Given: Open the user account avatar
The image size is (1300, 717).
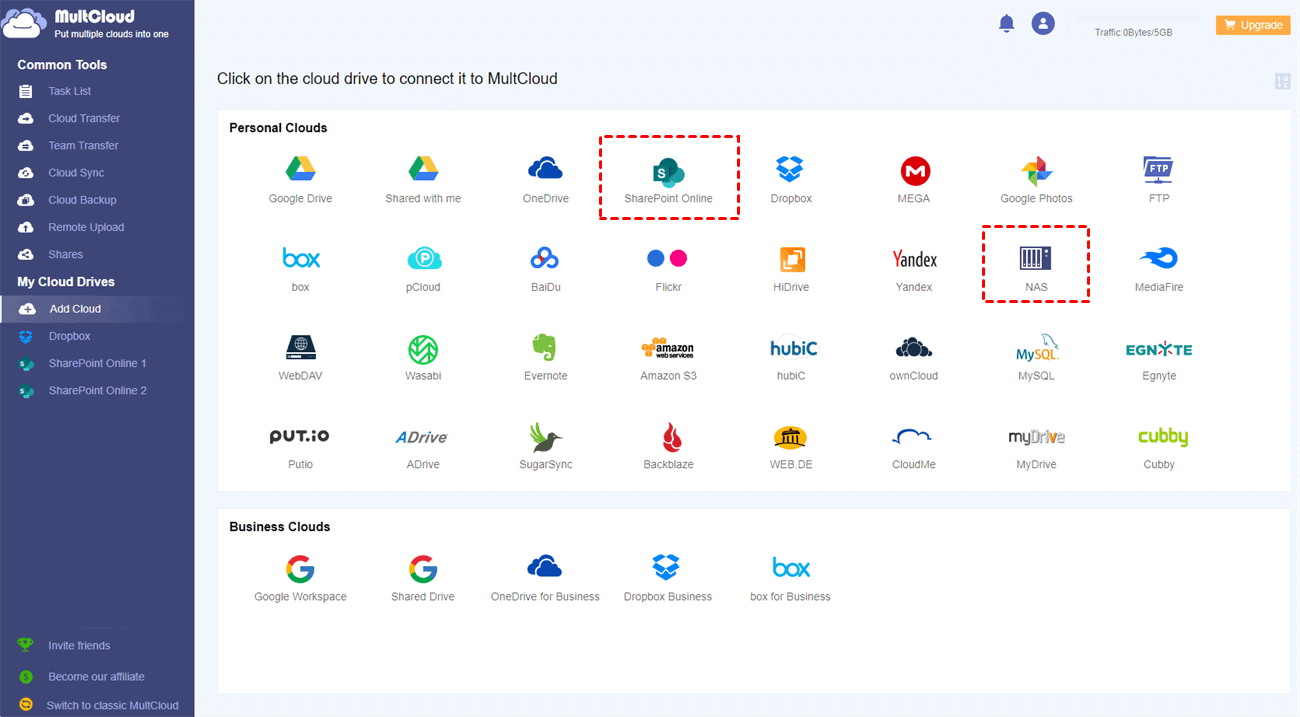Looking at the screenshot, I should [1043, 23].
